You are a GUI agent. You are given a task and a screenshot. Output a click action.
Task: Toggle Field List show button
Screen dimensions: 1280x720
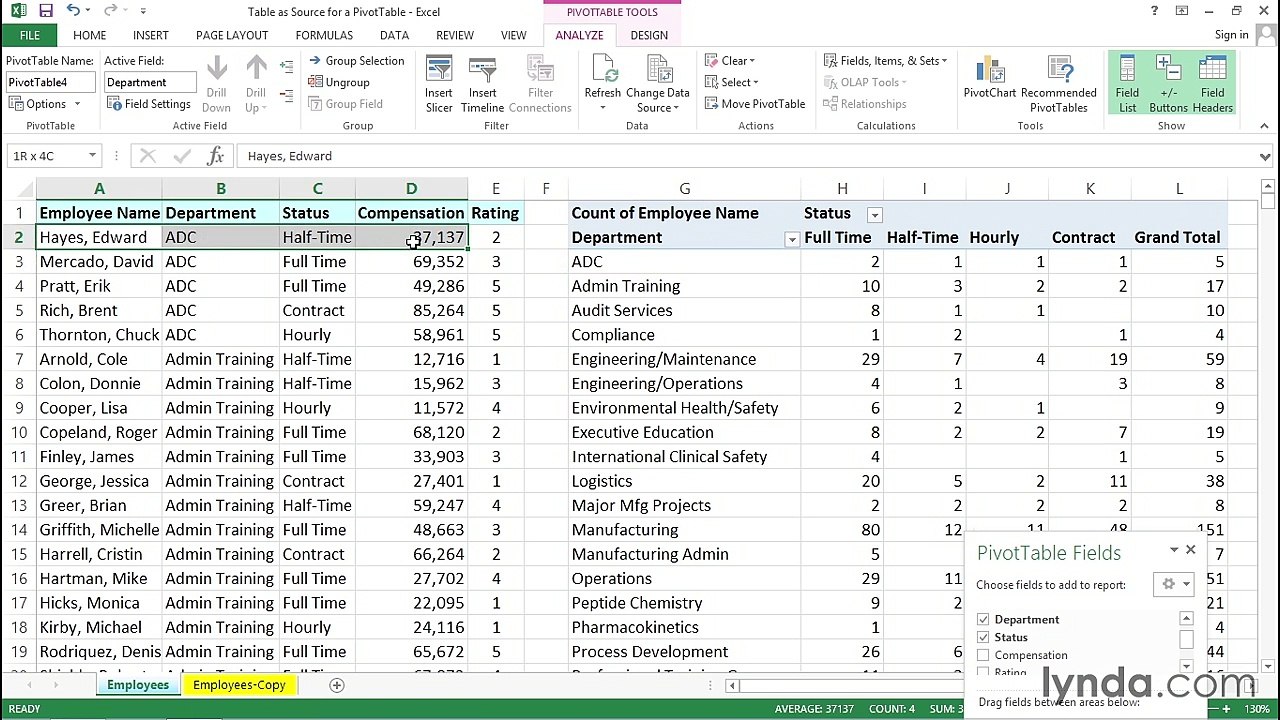click(1127, 85)
